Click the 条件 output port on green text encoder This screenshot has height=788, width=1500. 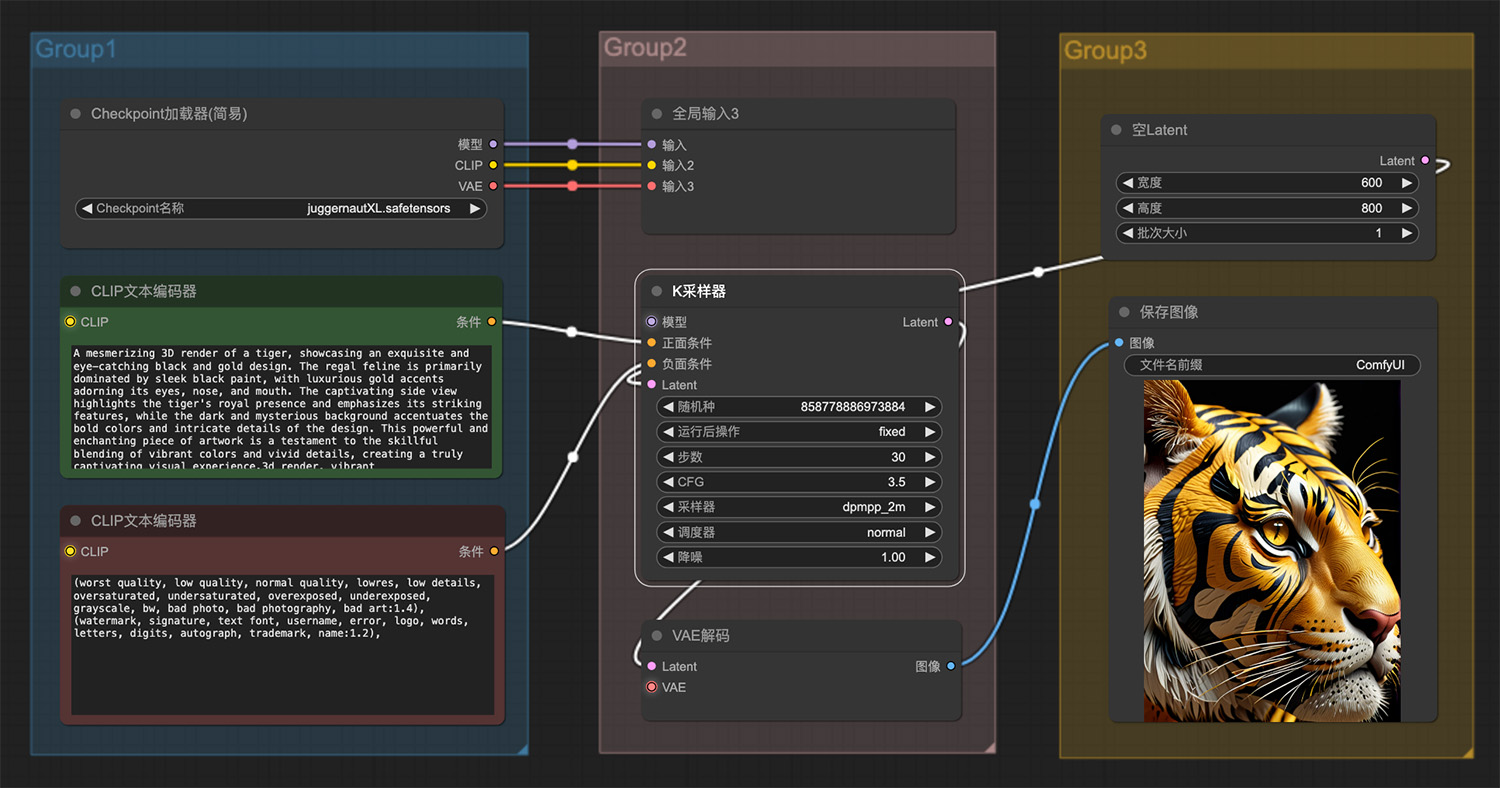click(492, 322)
